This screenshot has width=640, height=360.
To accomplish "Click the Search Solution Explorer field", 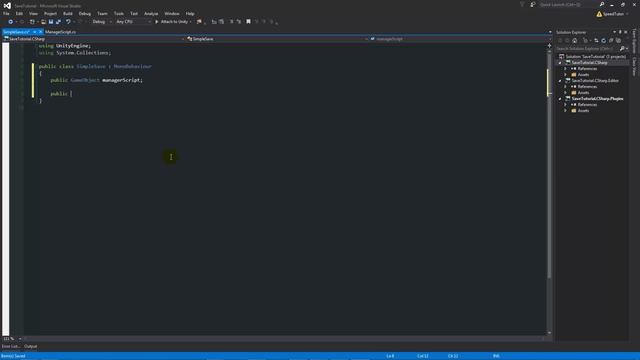I will [x=587, y=49].
